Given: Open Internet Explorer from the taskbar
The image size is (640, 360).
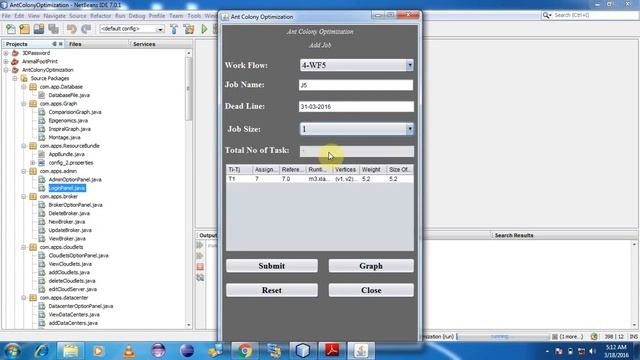Looking at the screenshot, I should point(42,351).
